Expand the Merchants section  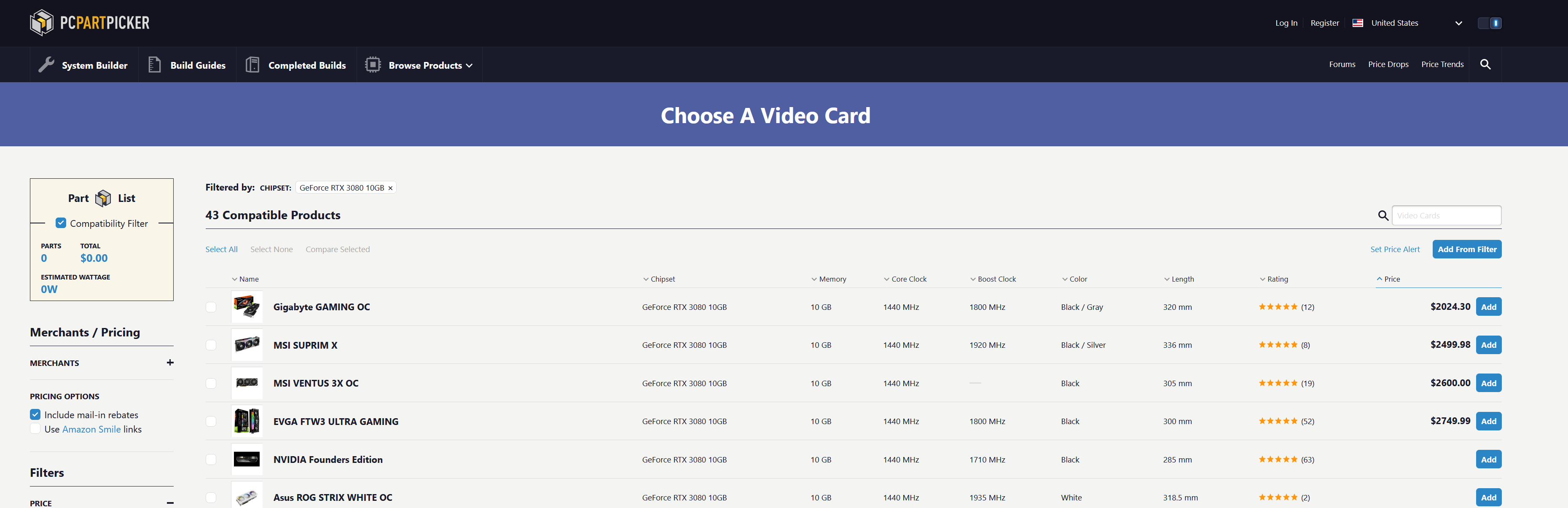(170, 363)
